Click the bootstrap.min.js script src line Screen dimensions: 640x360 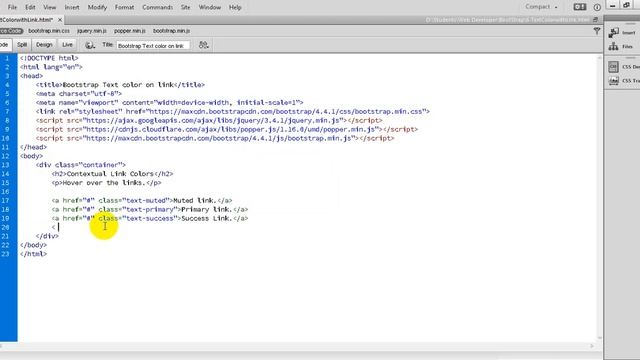(215, 138)
